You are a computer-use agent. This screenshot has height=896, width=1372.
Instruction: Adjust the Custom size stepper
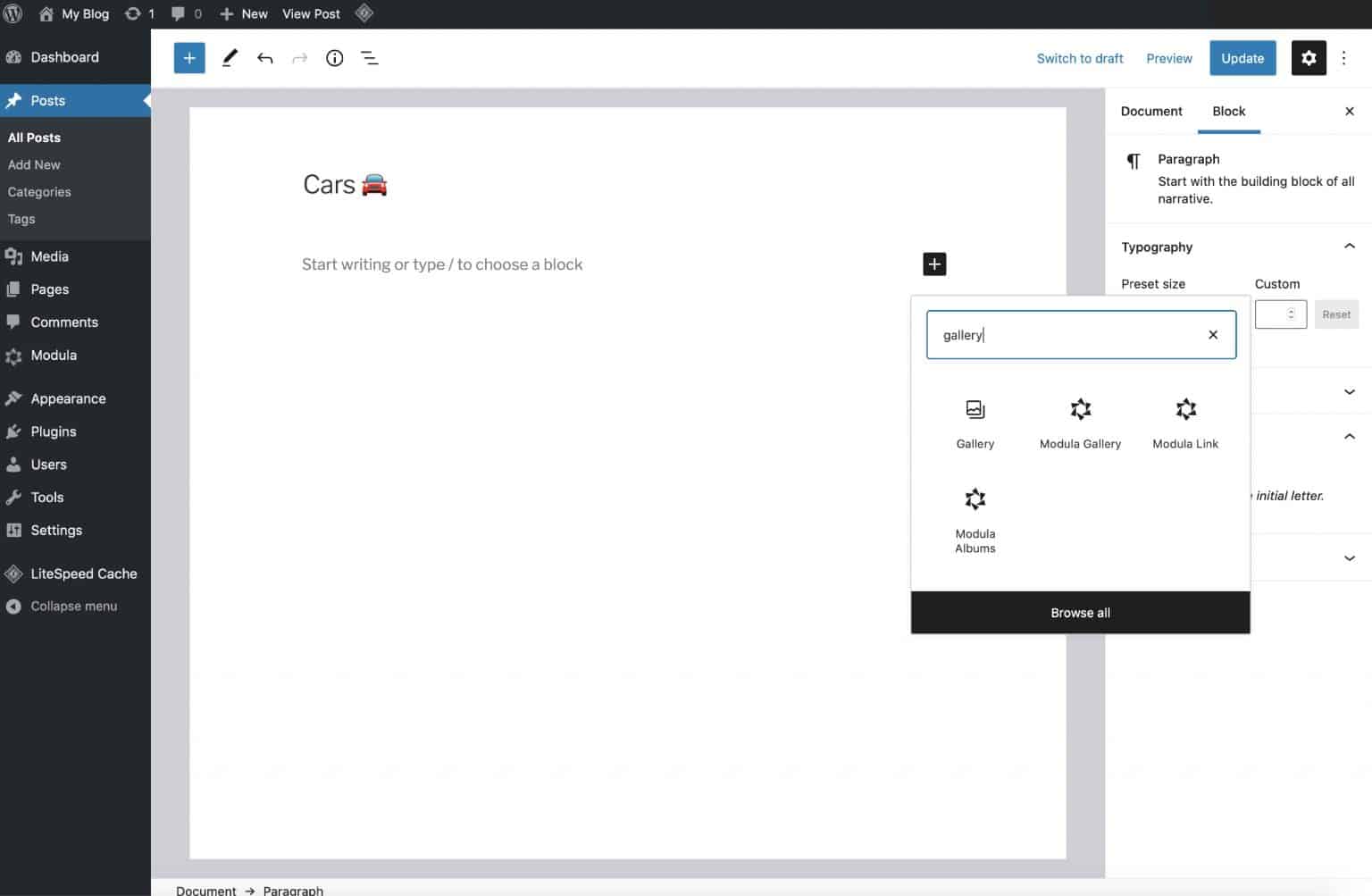click(1292, 314)
